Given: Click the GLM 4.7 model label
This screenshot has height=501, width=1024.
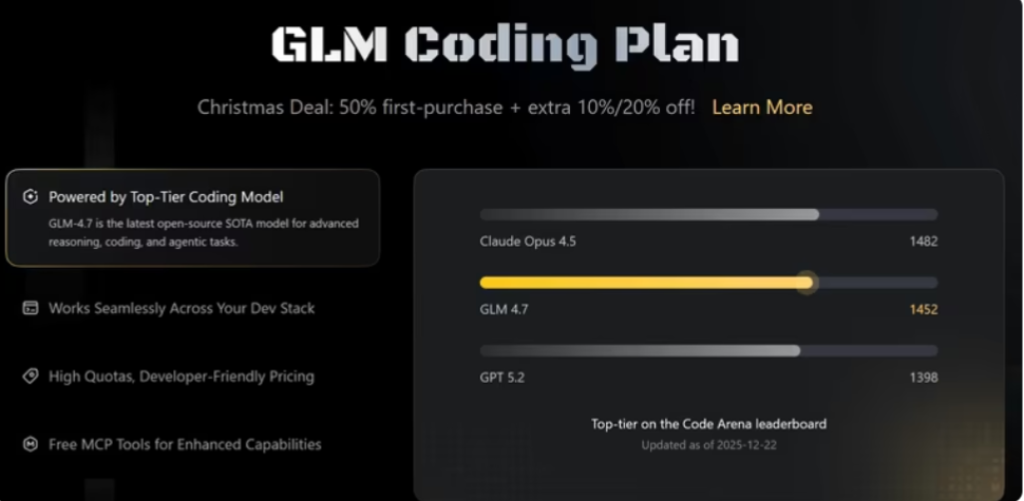Looking at the screenshot, I should click(x=504, y=309).
